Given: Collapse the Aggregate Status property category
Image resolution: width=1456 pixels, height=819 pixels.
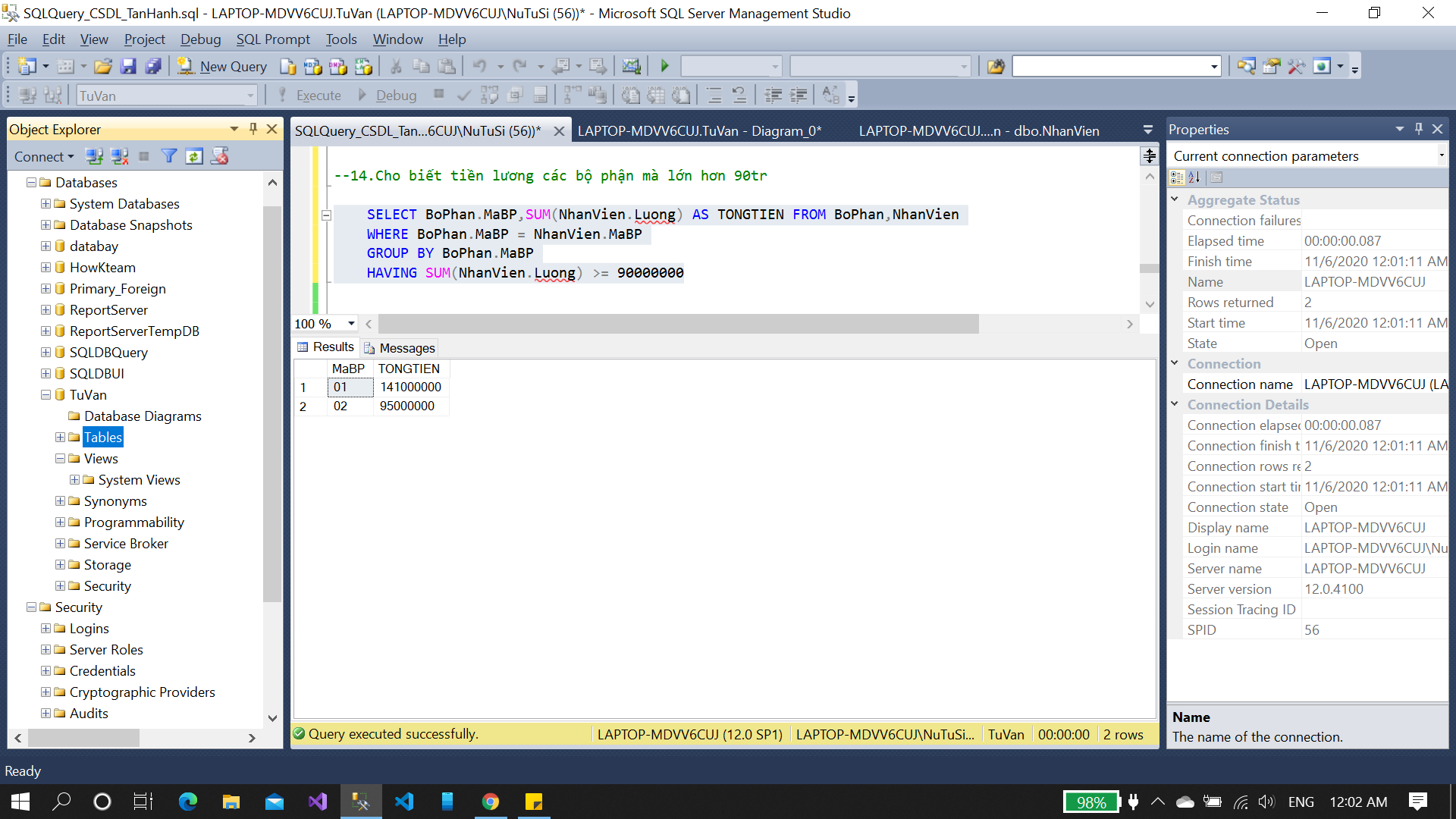Looking at the screenshot, I should click(x=1175, y=199).
